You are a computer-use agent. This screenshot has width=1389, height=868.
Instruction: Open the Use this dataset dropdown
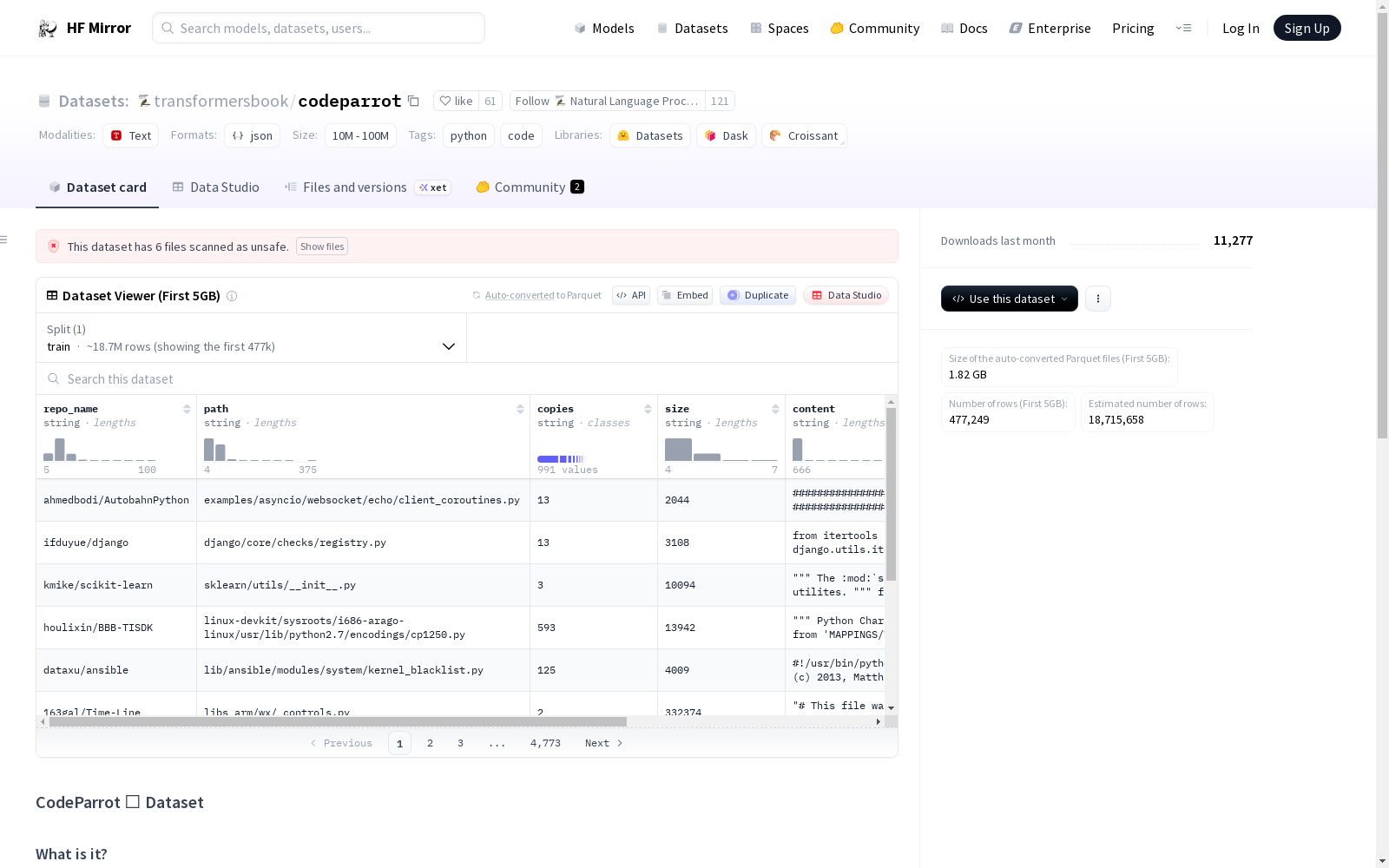(1010, 299)
